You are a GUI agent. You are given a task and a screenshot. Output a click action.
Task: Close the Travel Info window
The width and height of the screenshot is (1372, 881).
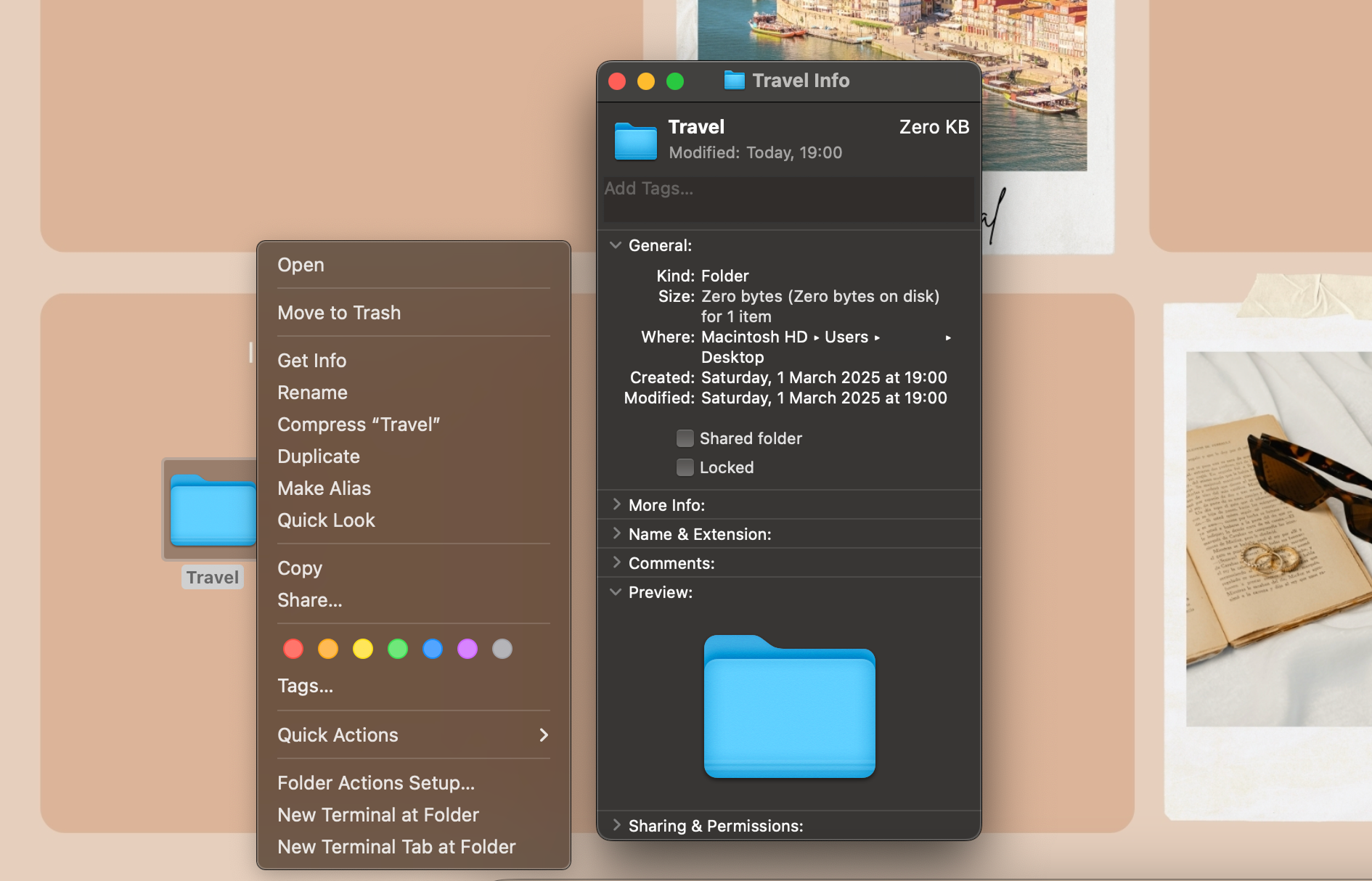click(x=617, y=81)
